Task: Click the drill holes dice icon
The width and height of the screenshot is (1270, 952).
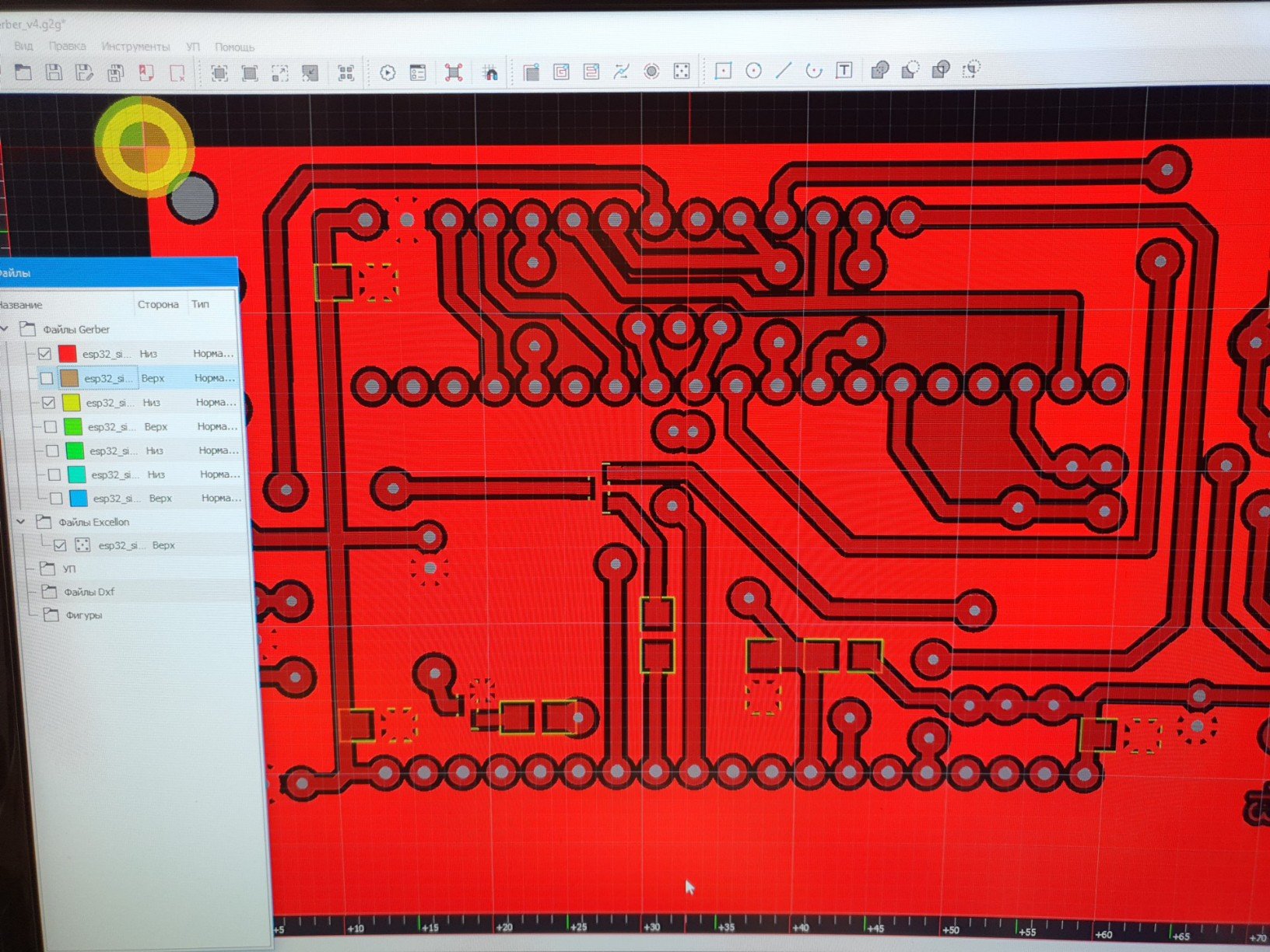Action: coord(681,72)
